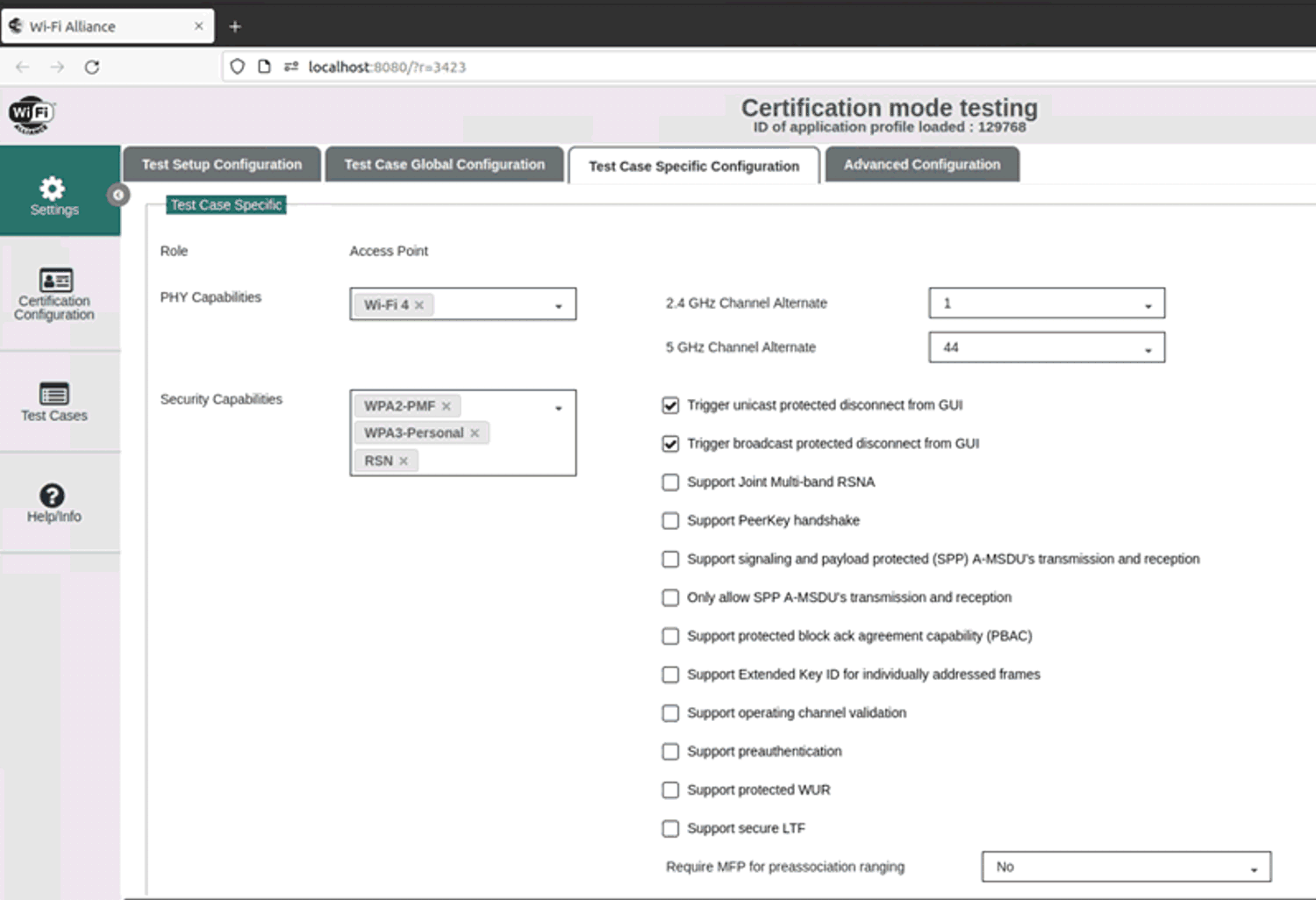Switch to Advanced Configuration tab
Image resolution: width=1316 pixels, height=900 pixels.
tap(921, 165)
